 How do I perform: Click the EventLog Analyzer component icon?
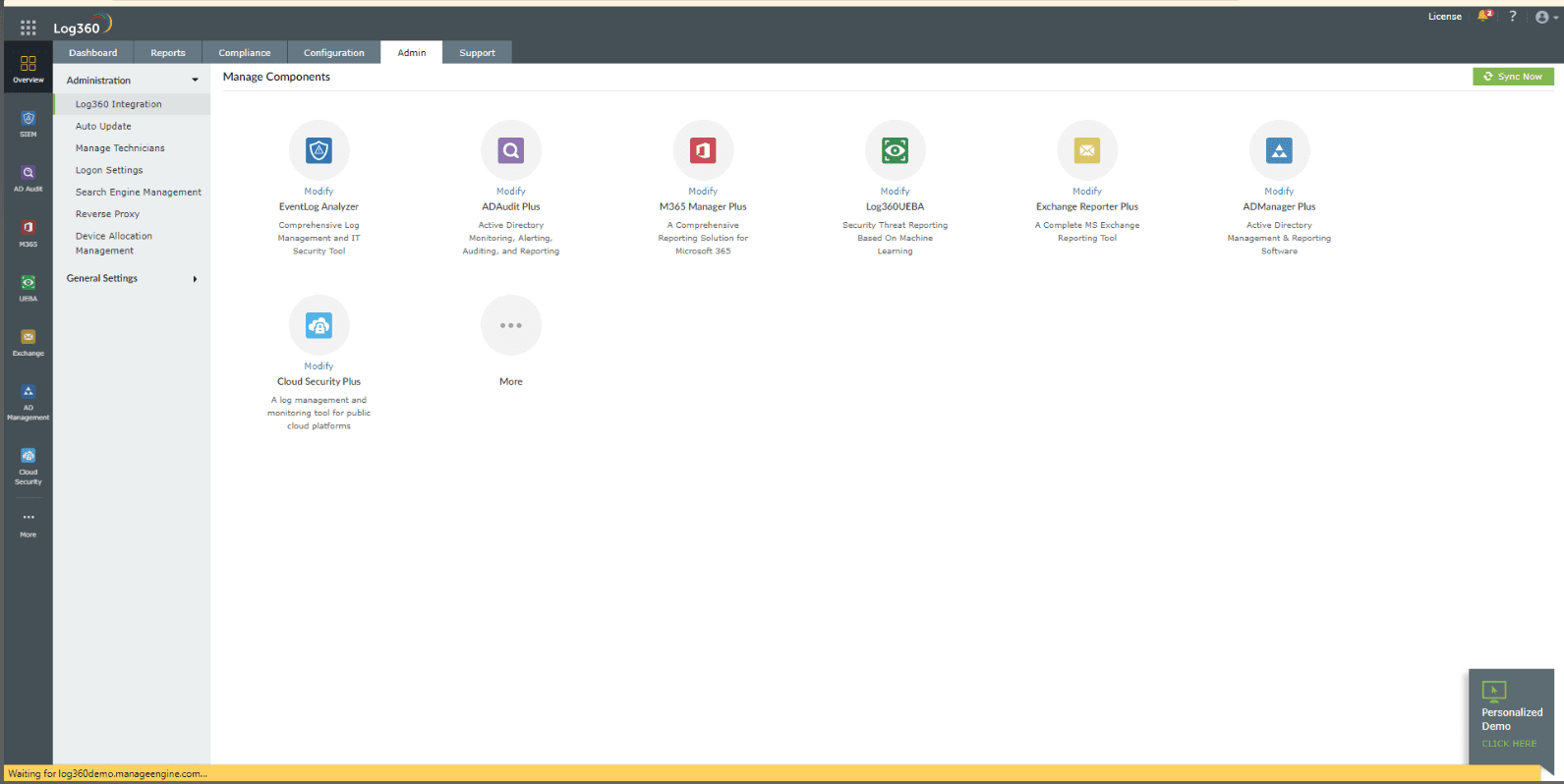click(x=319, y=150)
